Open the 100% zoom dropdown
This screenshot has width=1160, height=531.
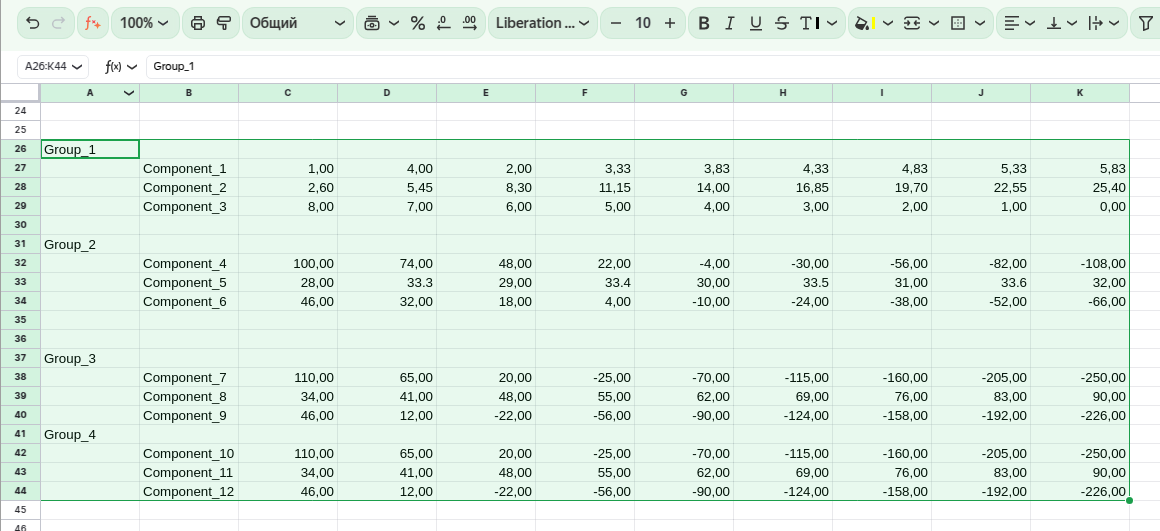tap(144, 23)
